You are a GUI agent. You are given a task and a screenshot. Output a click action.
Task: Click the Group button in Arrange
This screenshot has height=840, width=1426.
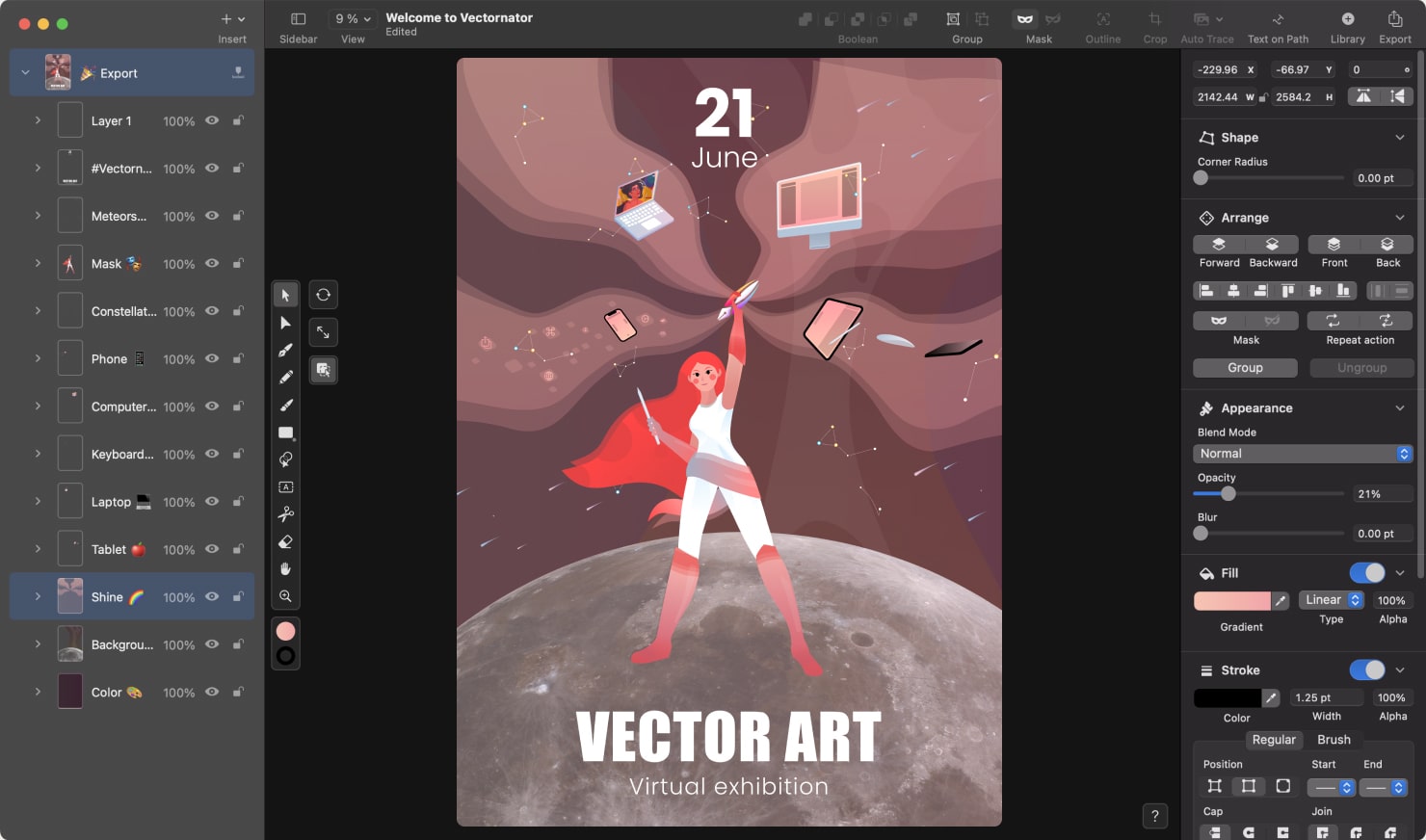pyautogui.click(x=1245, y=368)
